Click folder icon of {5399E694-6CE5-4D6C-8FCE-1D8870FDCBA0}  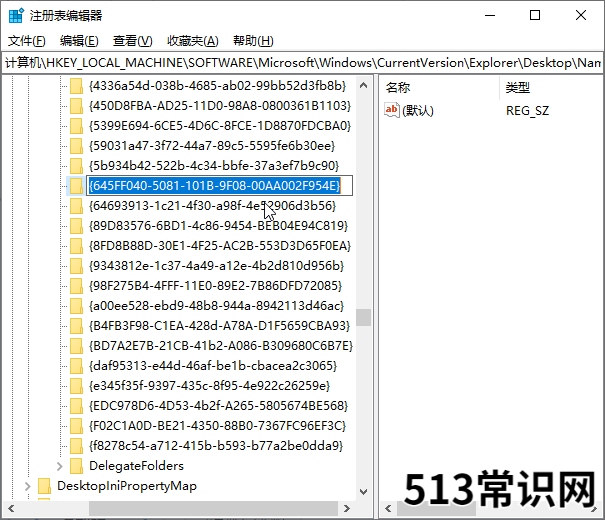click(x=76, y=126)
